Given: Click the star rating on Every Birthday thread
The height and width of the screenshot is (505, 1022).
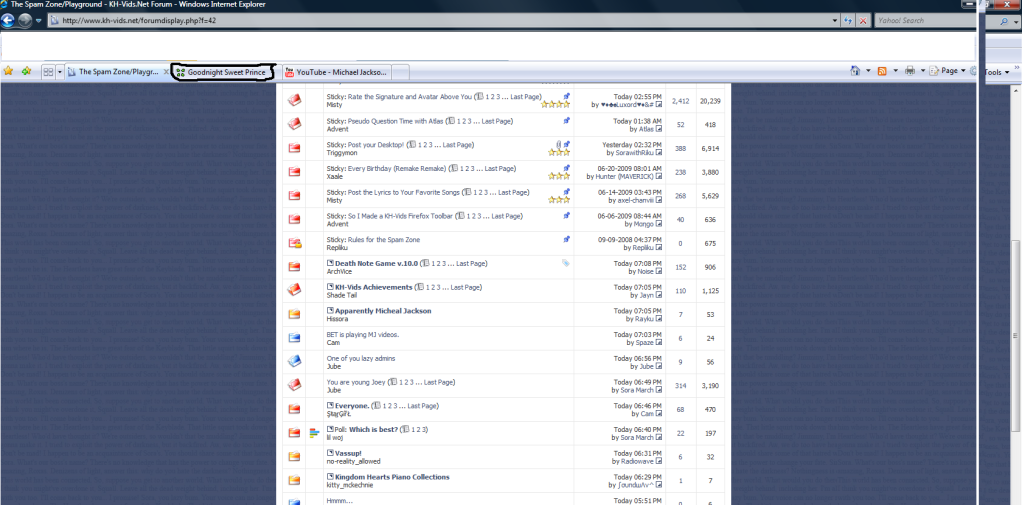Looking at the screenshot, I should (559, 176).
